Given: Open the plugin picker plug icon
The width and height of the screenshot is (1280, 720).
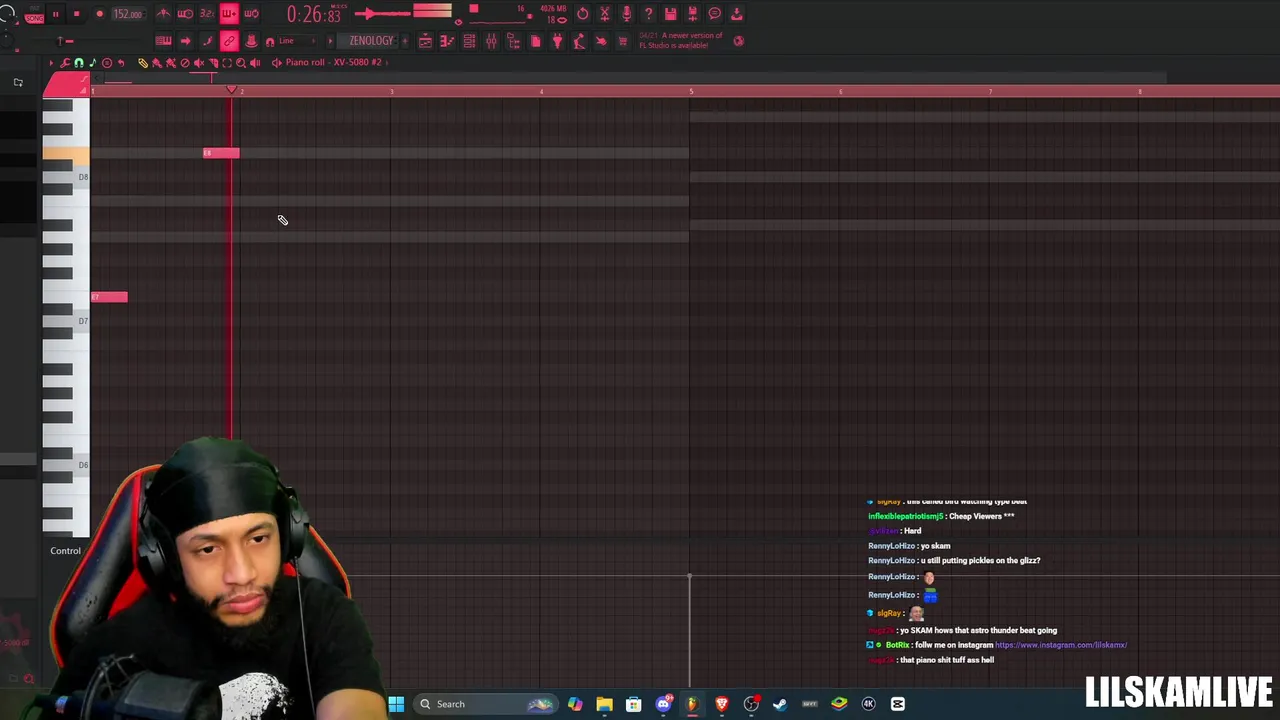Looking at the screenshot, I should tap(557, 41).
